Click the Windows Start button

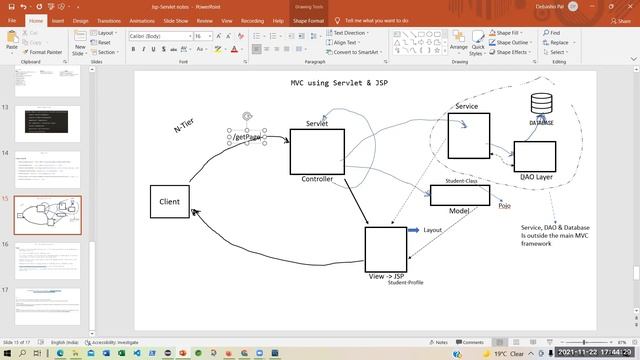[x=7, y=353]
